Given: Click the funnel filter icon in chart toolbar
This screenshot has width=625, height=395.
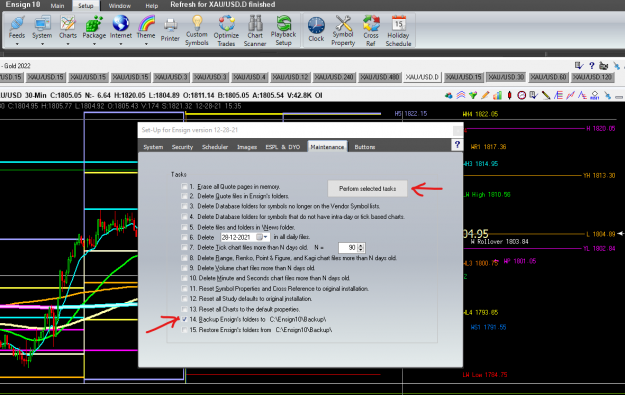Looking at the screenshot, I should (x=473, y=95).
